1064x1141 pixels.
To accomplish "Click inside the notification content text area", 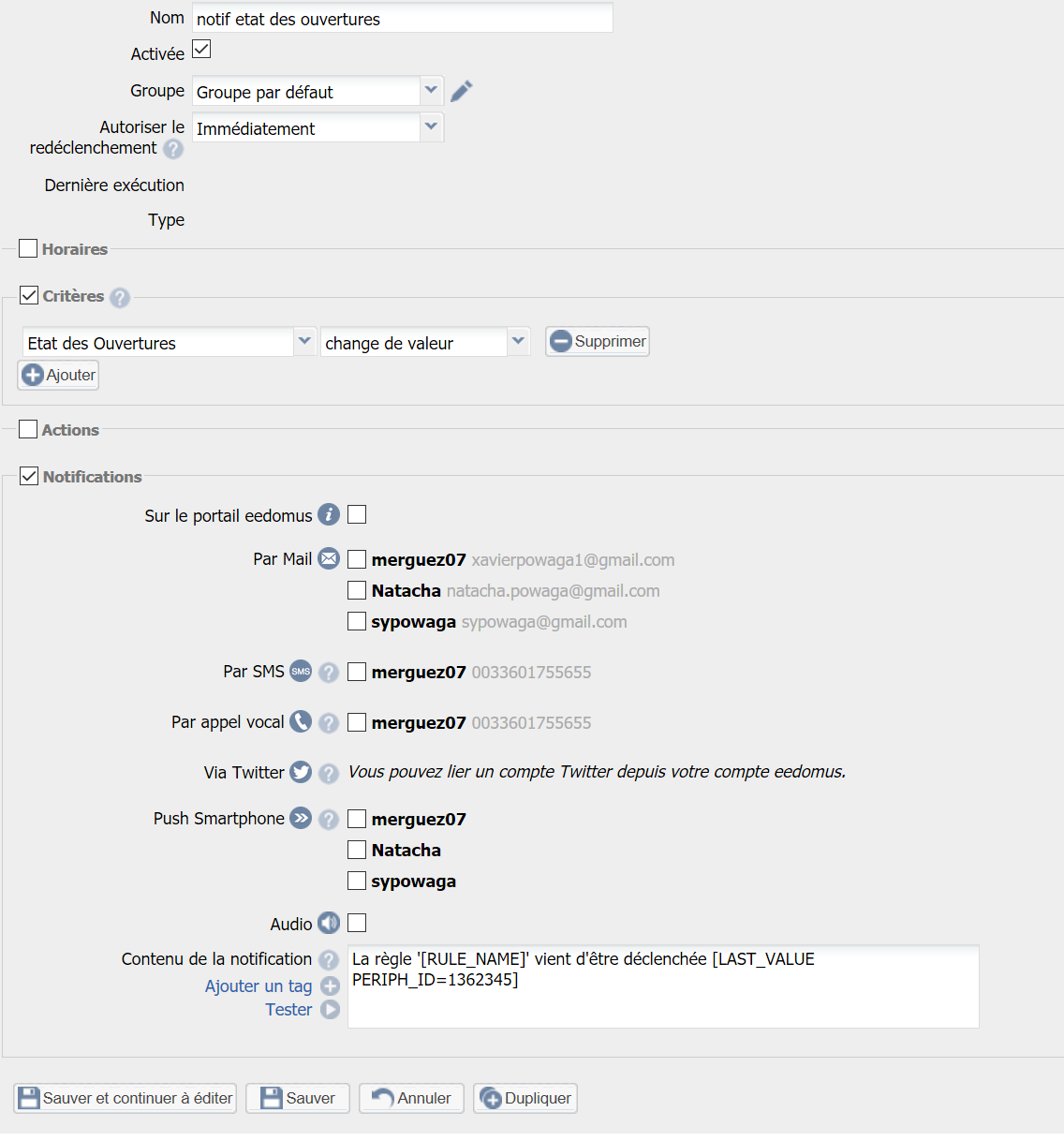I will click(x=663, y=986).
